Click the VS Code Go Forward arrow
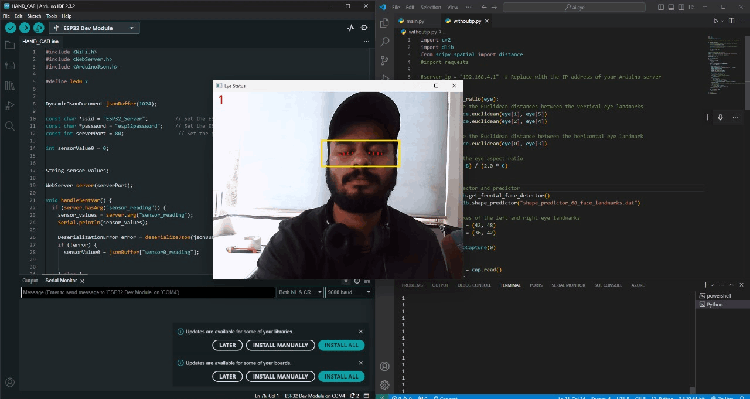Image resolution: width=750 pixels, height=399 pixels. click(494, 7)
